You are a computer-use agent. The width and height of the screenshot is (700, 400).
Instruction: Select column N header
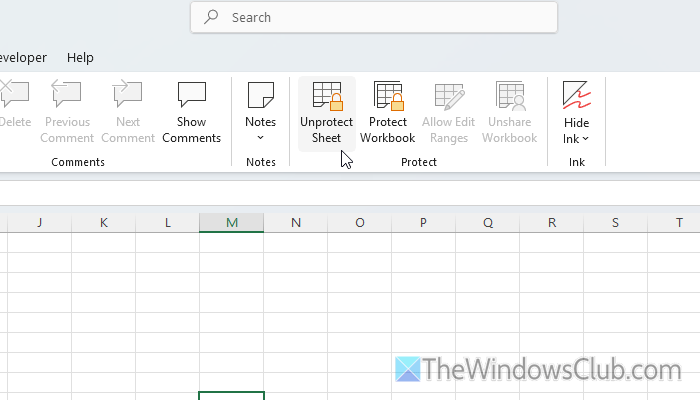(296, 222)
